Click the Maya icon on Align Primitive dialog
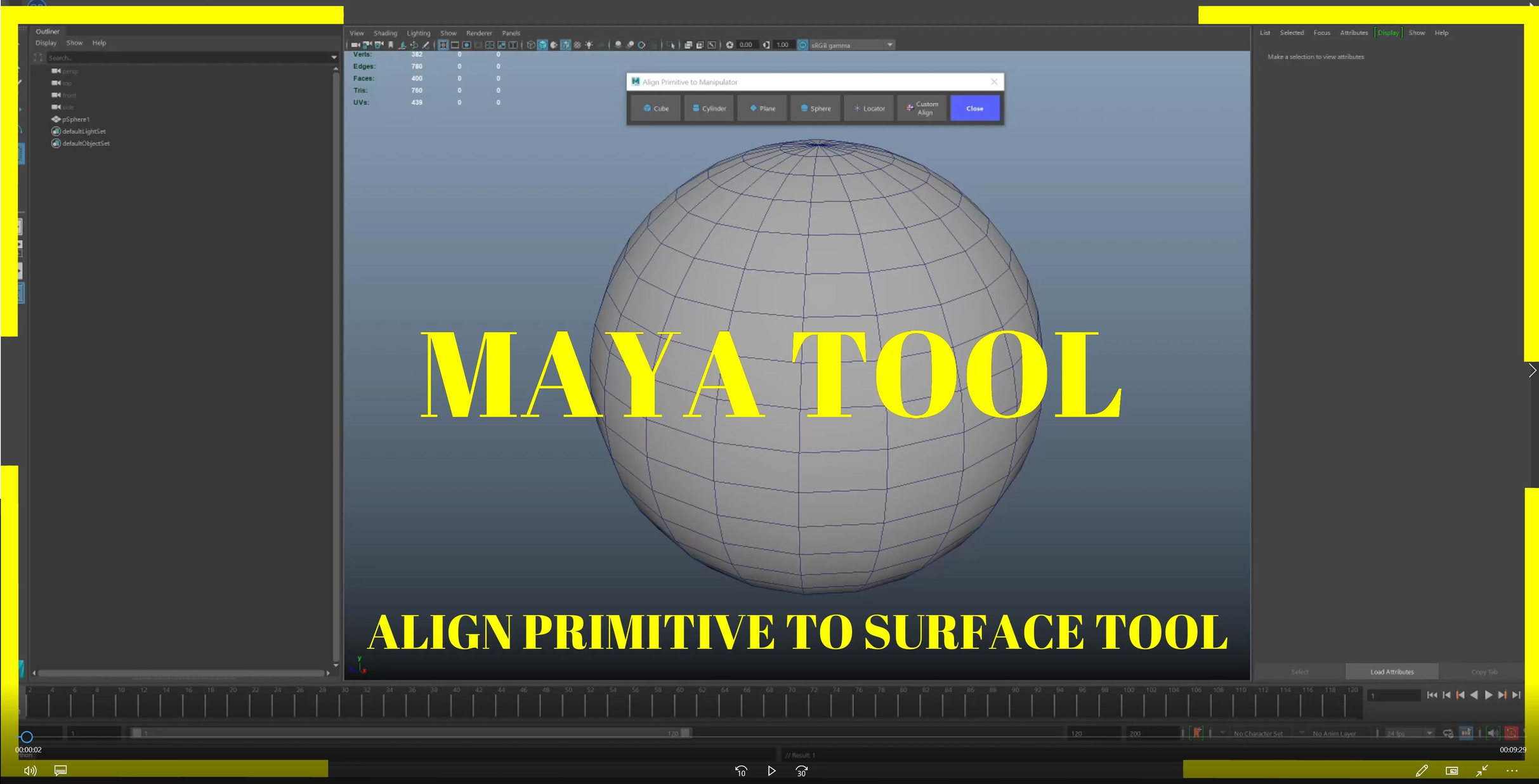The image size is (1539, 784). 635,82
